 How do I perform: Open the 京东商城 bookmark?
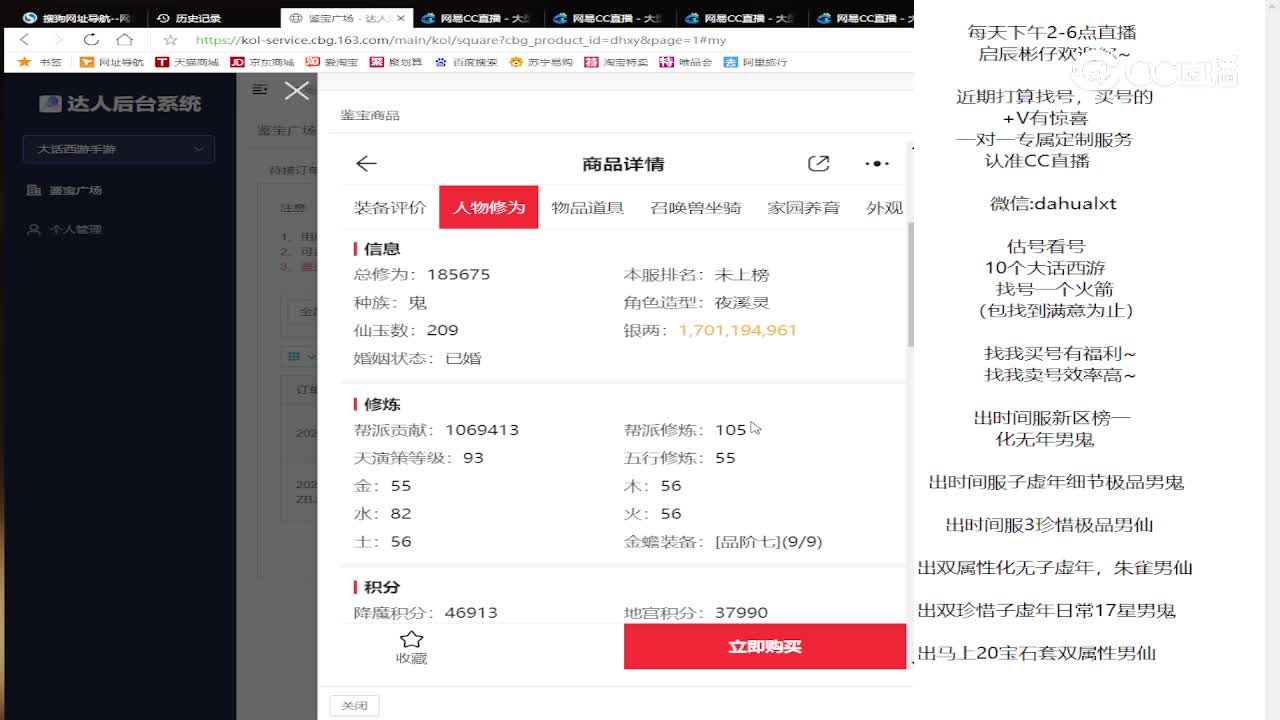(x=263, y=62)
